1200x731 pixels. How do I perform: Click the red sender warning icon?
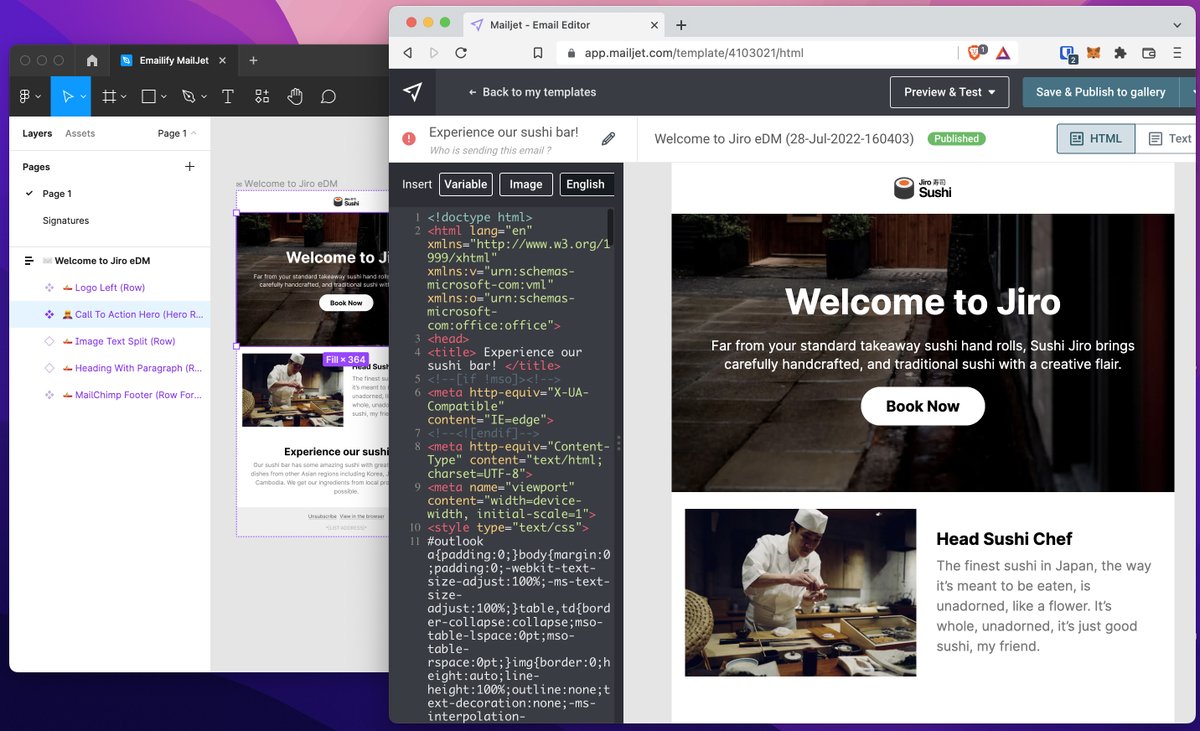[409, 139]
